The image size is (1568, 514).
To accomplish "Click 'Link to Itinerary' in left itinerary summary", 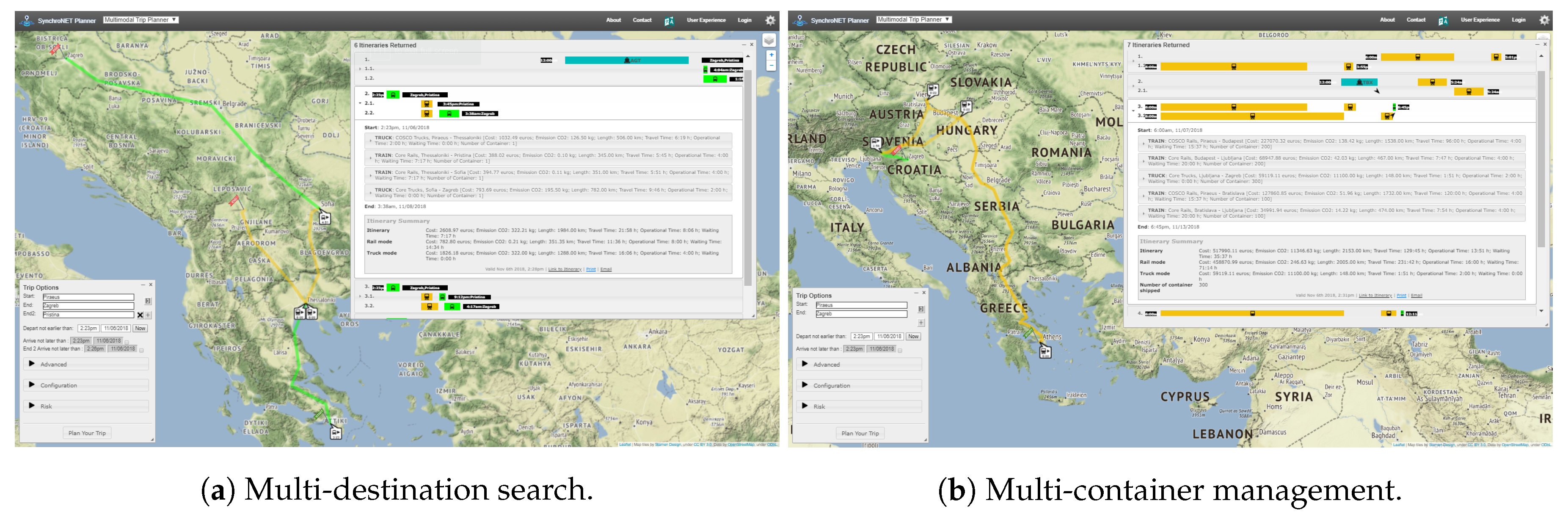I will click(564, 268).
